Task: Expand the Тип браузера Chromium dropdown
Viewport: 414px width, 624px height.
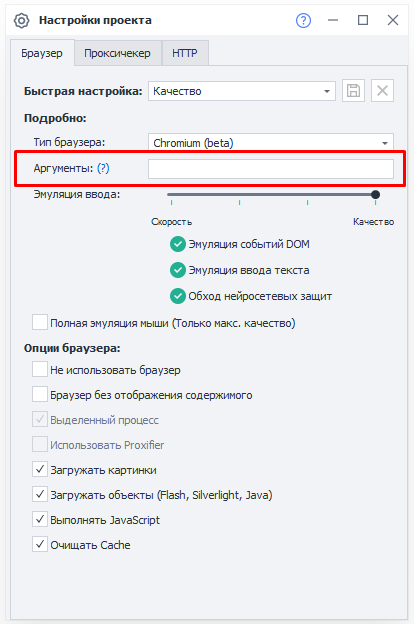Action: [x=271, y=142]
